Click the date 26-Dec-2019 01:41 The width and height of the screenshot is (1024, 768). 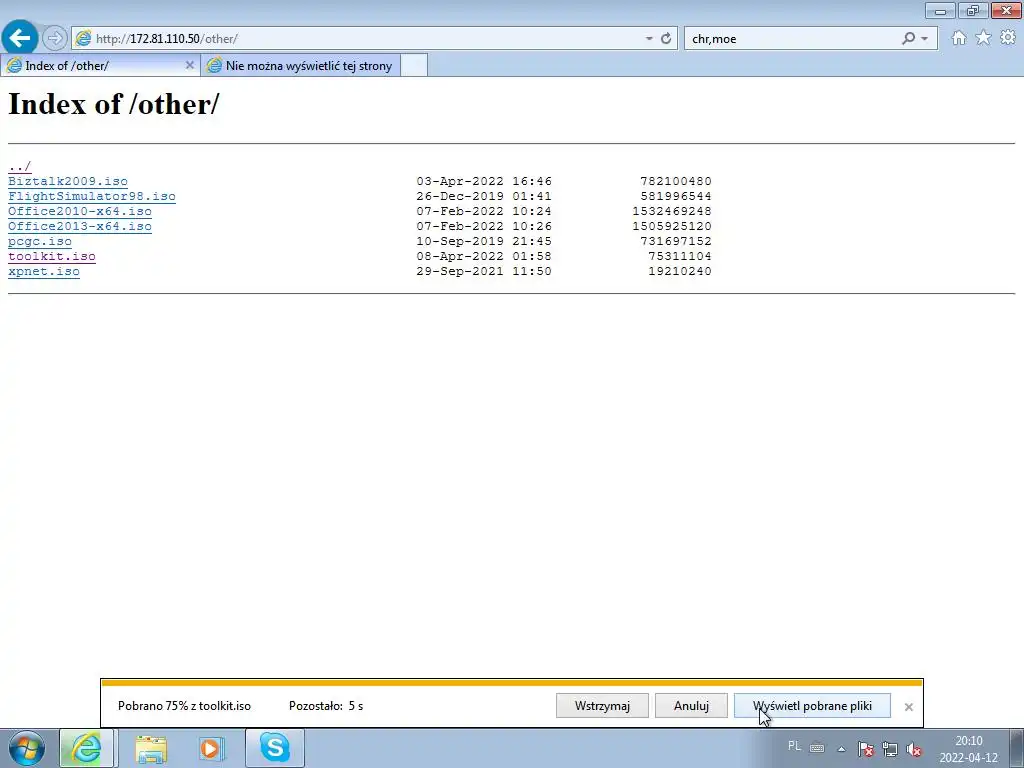tap(484, 196)
